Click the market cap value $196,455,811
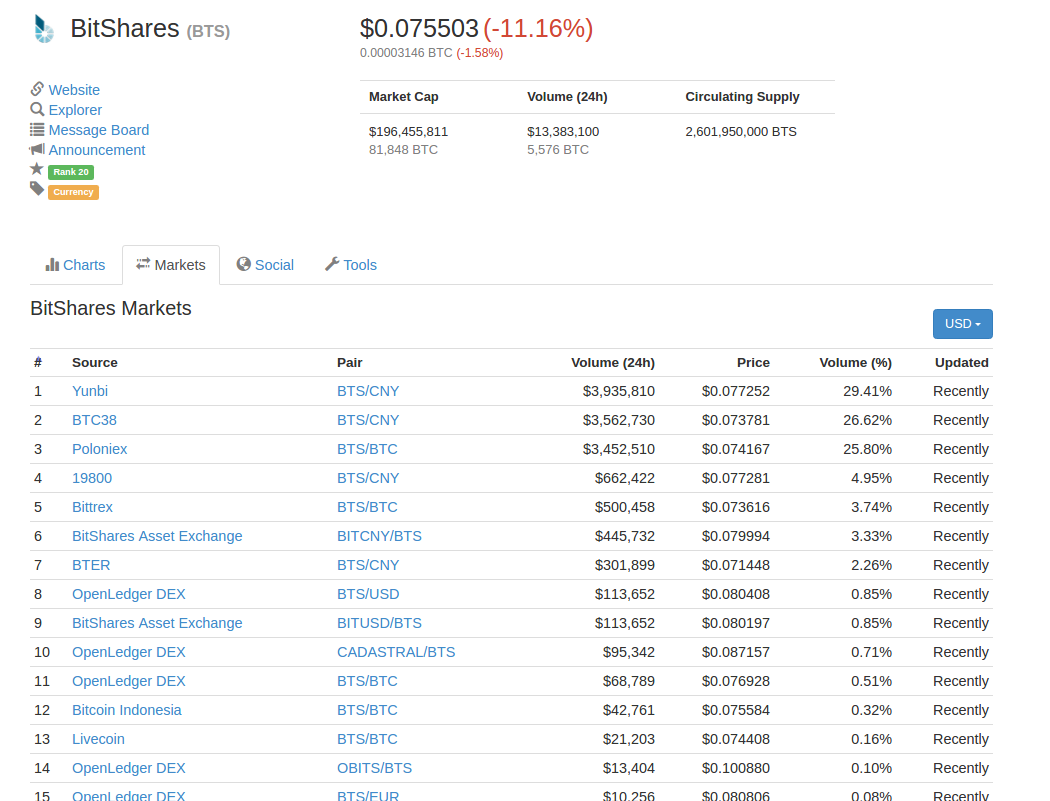Screen dimensions: 1050x801 point(408,131)
